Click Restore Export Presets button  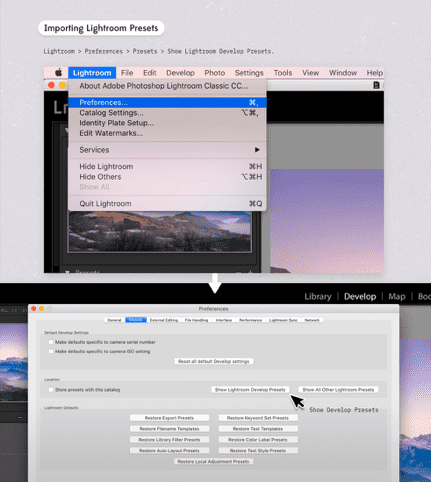coord(169,418)
